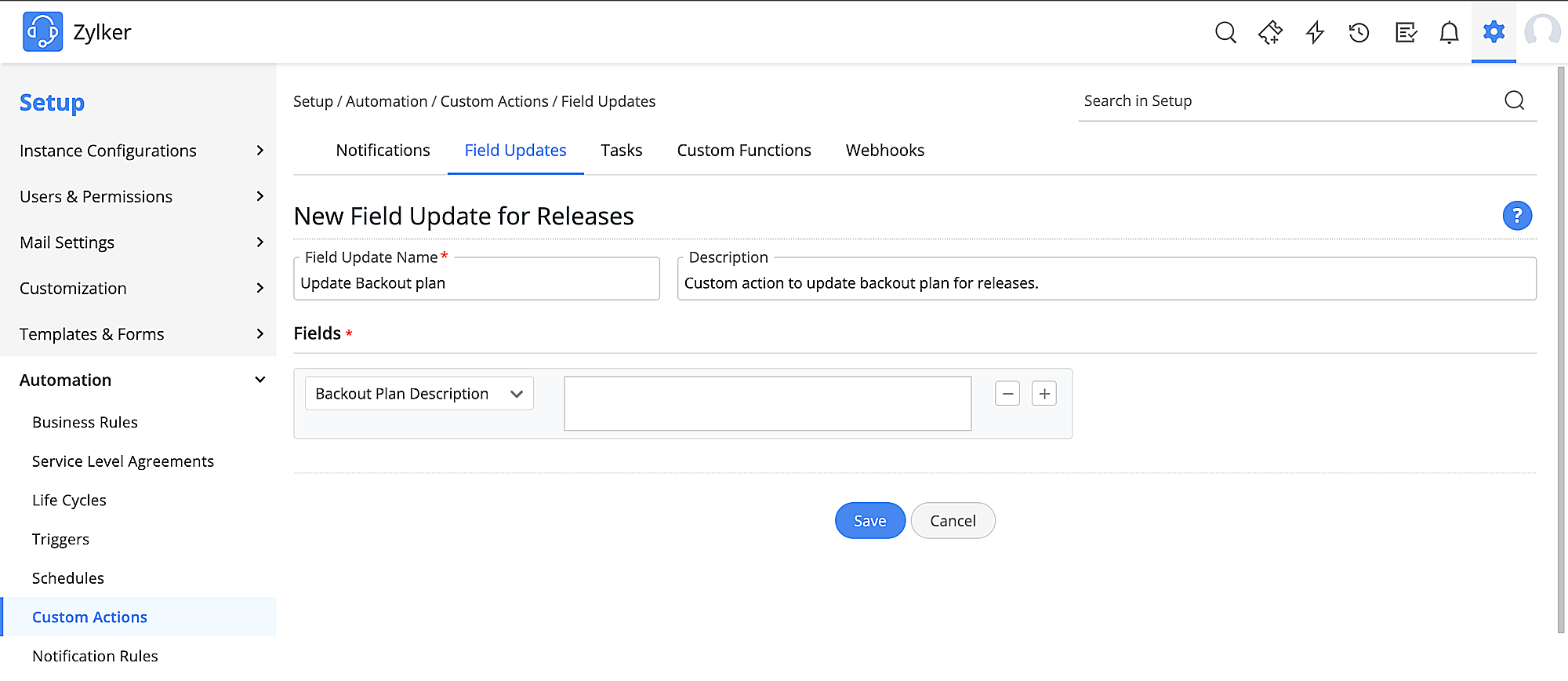Viewport: 1568px width, 681px height.
Task: Open quick actions lightning bolt icon
Action: [x=1315, y=32]
